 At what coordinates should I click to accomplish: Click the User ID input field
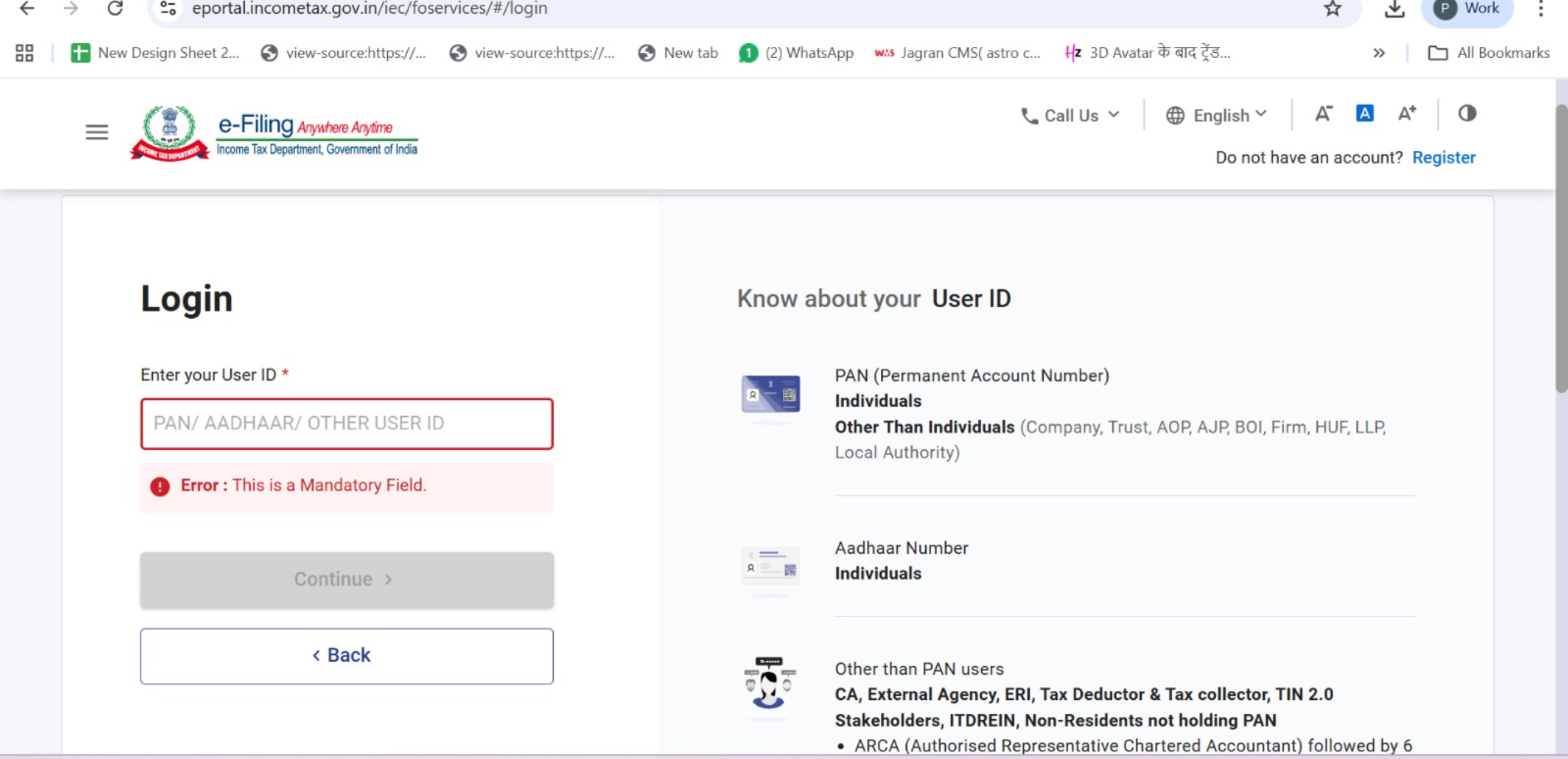point(346,424)
